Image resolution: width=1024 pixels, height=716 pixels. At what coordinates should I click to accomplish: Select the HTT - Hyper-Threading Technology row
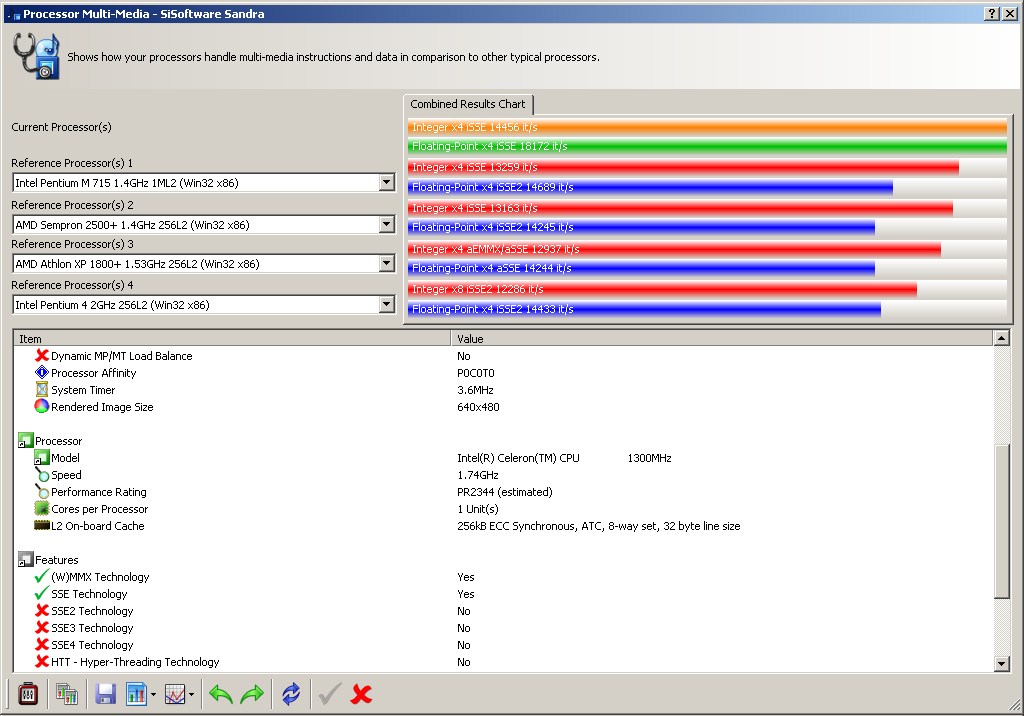[503, 662]
